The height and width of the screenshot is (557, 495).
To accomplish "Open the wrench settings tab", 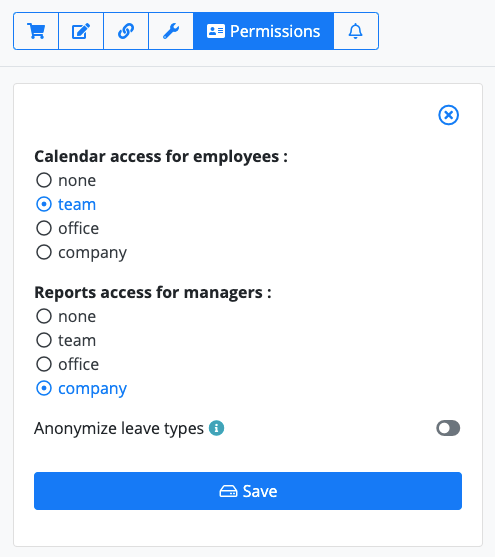I will (x=171, y=31).
